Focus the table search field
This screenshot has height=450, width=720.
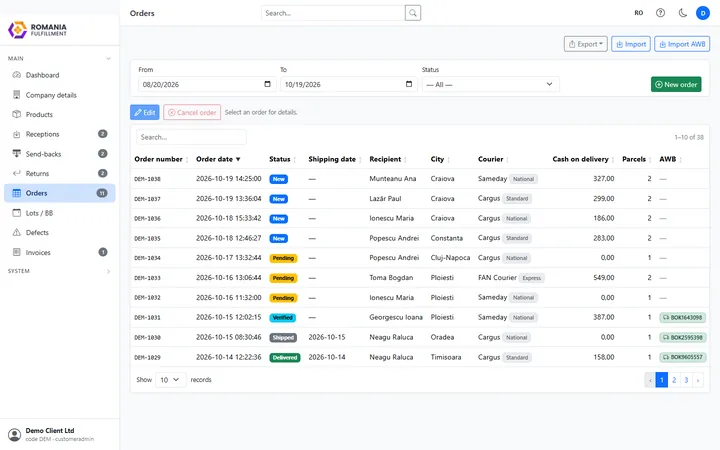pyautogui.click(x=191, y=137)
